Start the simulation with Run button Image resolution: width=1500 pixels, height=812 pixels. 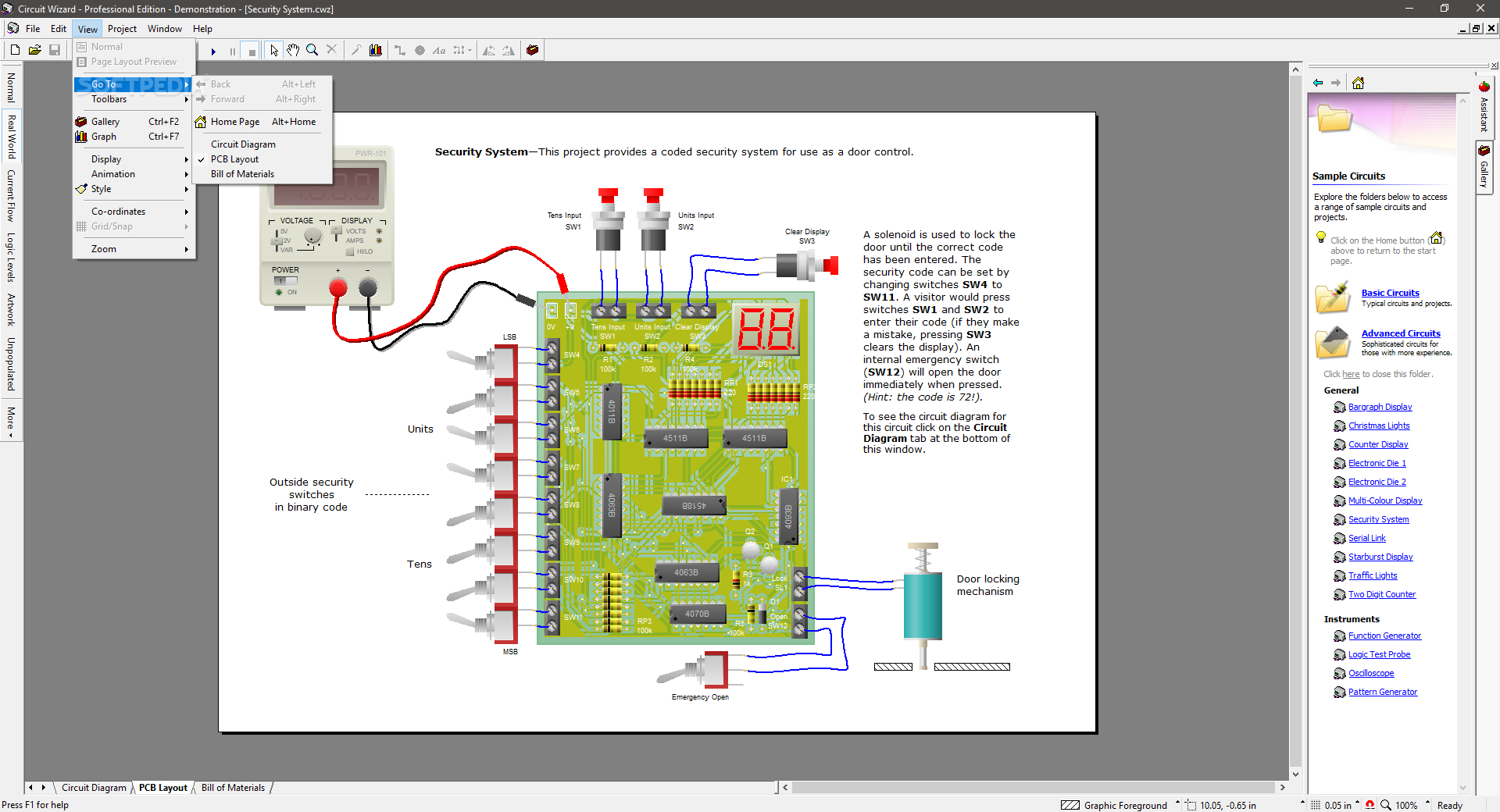(212, 51)
